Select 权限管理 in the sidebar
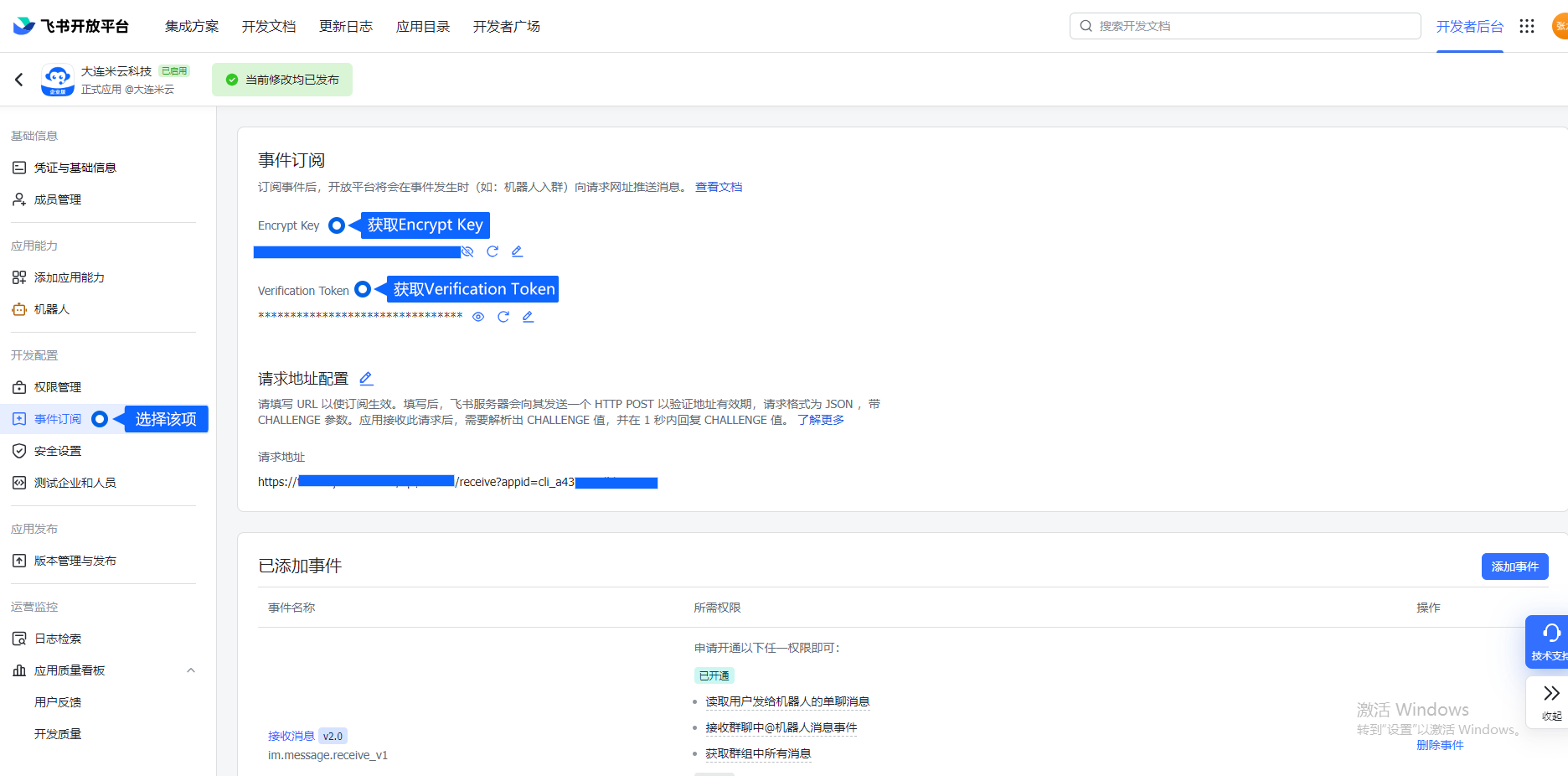This screenshot has height=776, width=1568. 58,387
